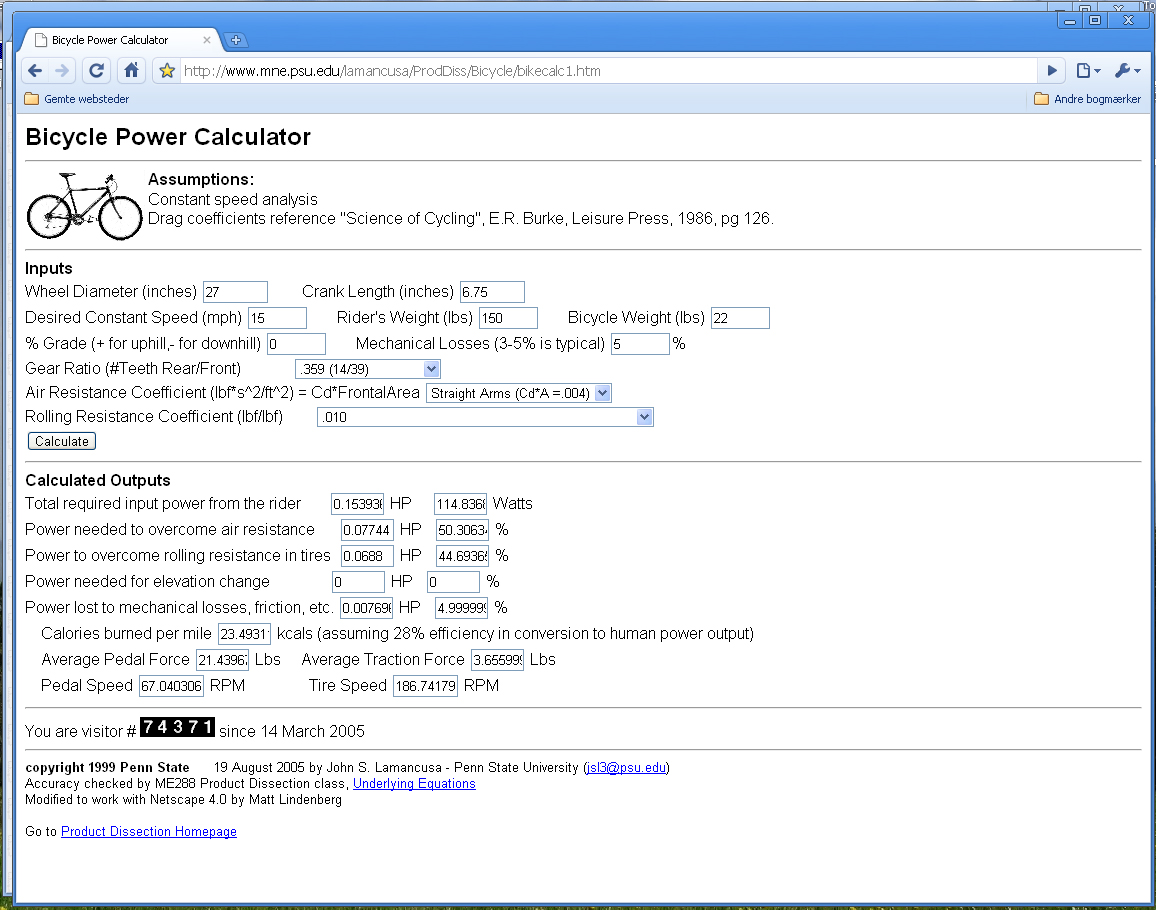Minimize the browser window
This screenshot has height=910, width=1156.
pyautogui.click(x=1069, y=21)
